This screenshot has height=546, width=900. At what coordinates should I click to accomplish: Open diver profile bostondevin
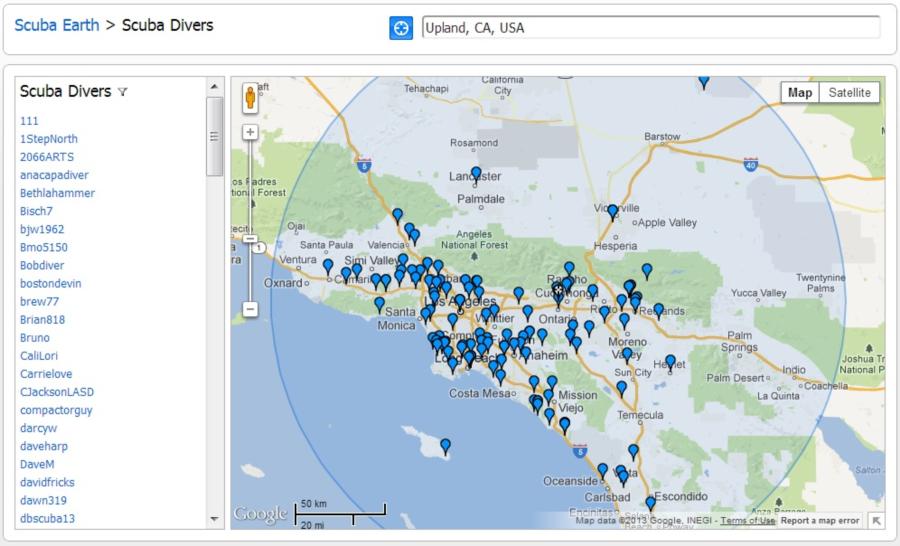pos(51,284)
